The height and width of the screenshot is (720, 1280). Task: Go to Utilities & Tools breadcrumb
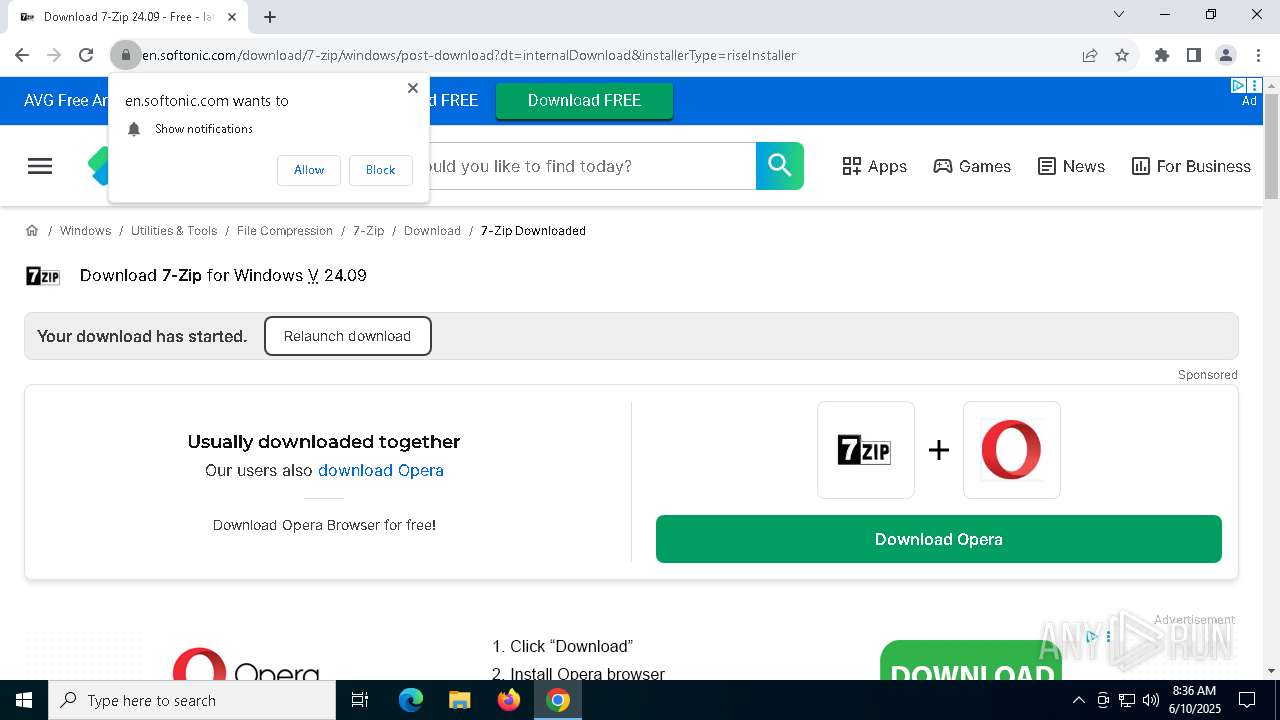click(174, 230)
